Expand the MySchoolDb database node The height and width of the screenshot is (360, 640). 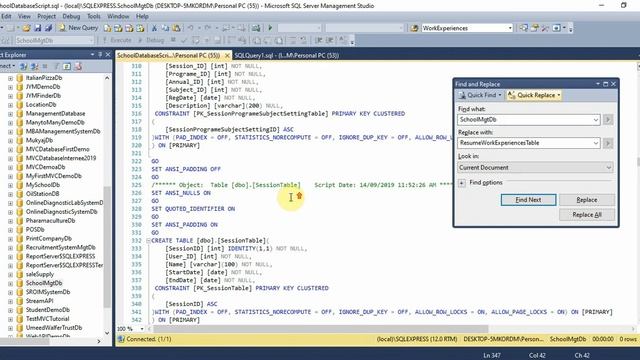10,185
